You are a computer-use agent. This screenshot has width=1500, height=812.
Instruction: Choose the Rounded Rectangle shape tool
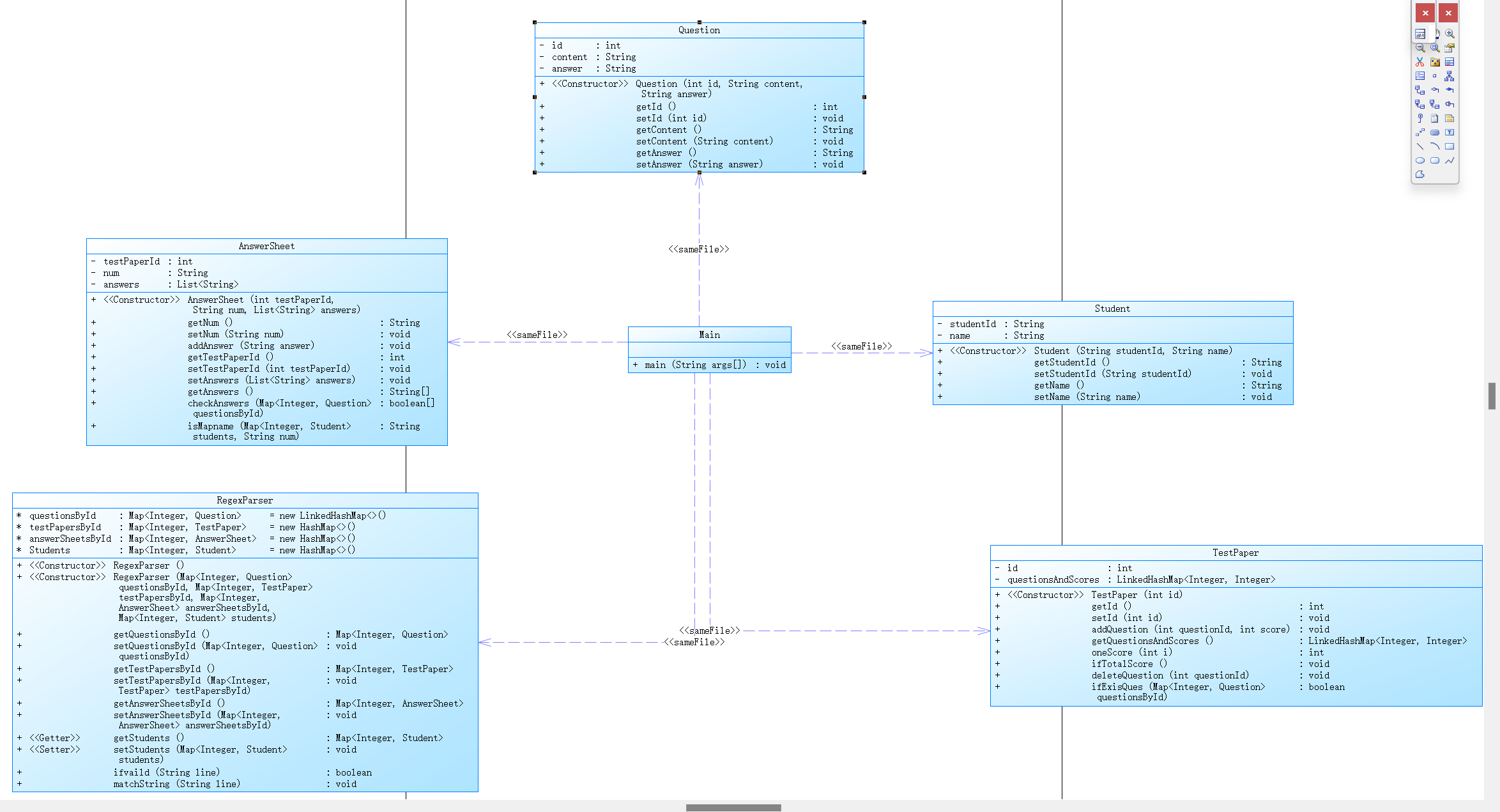[1435, 160]
